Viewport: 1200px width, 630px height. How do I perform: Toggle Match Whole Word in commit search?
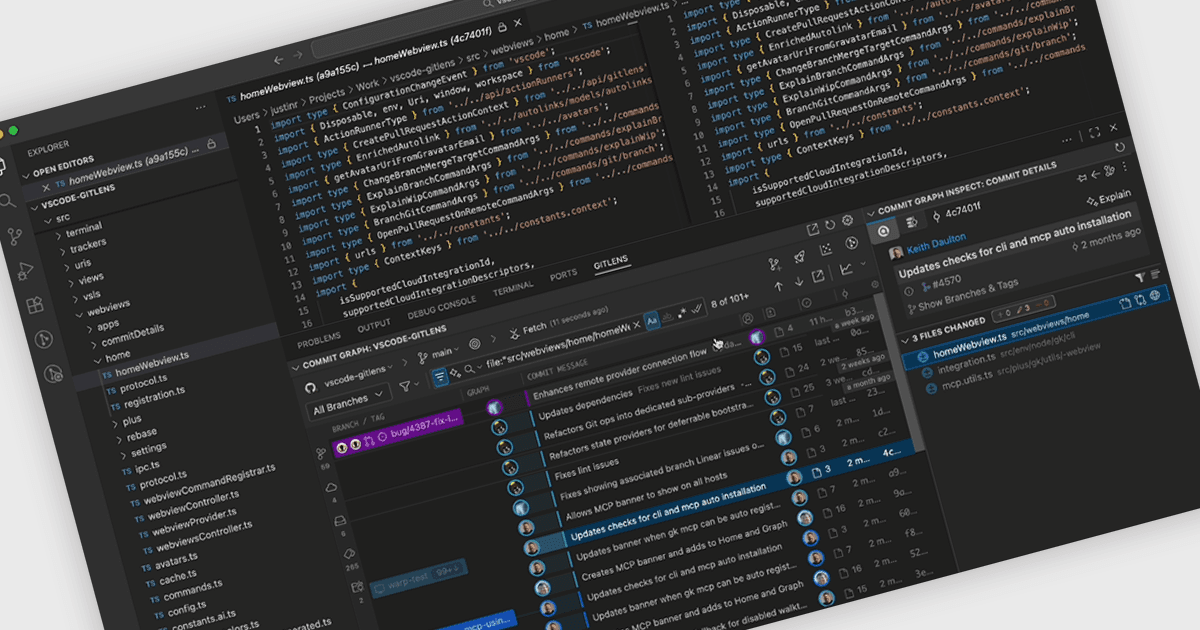coord(666,317)
